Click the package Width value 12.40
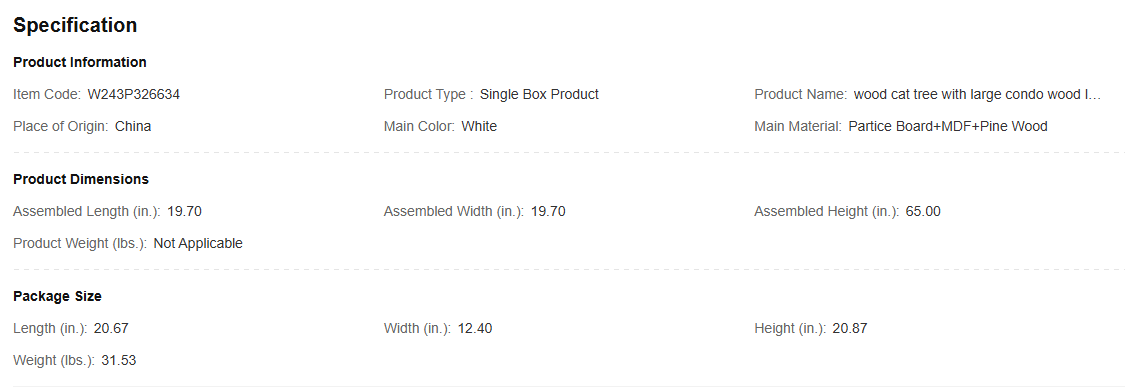Image resolution: width=1133 pixels, height=387 pixels. 475,329
